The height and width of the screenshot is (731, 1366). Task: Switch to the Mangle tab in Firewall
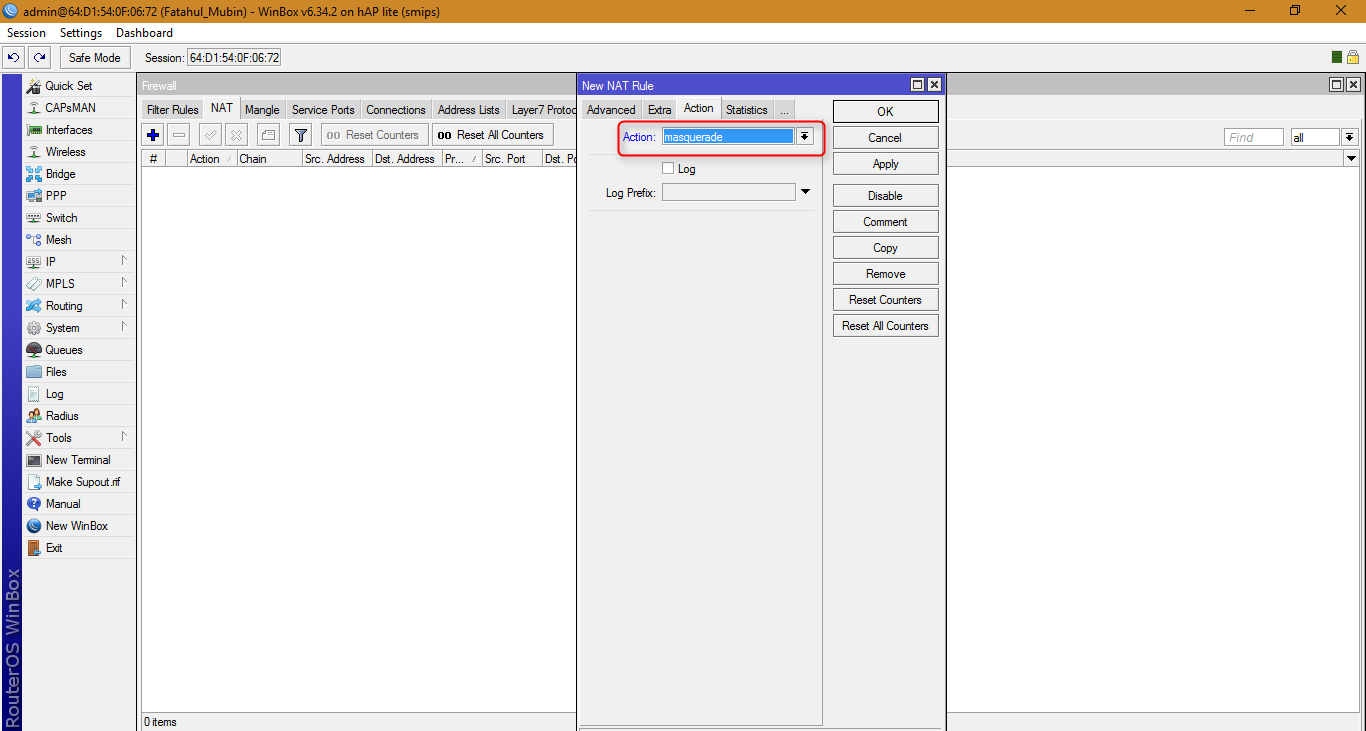click(x=262, y=109)
